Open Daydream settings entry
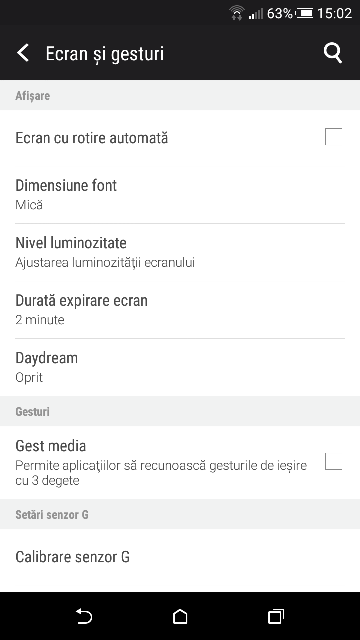The image size is (360, 640). pos(180,367)
